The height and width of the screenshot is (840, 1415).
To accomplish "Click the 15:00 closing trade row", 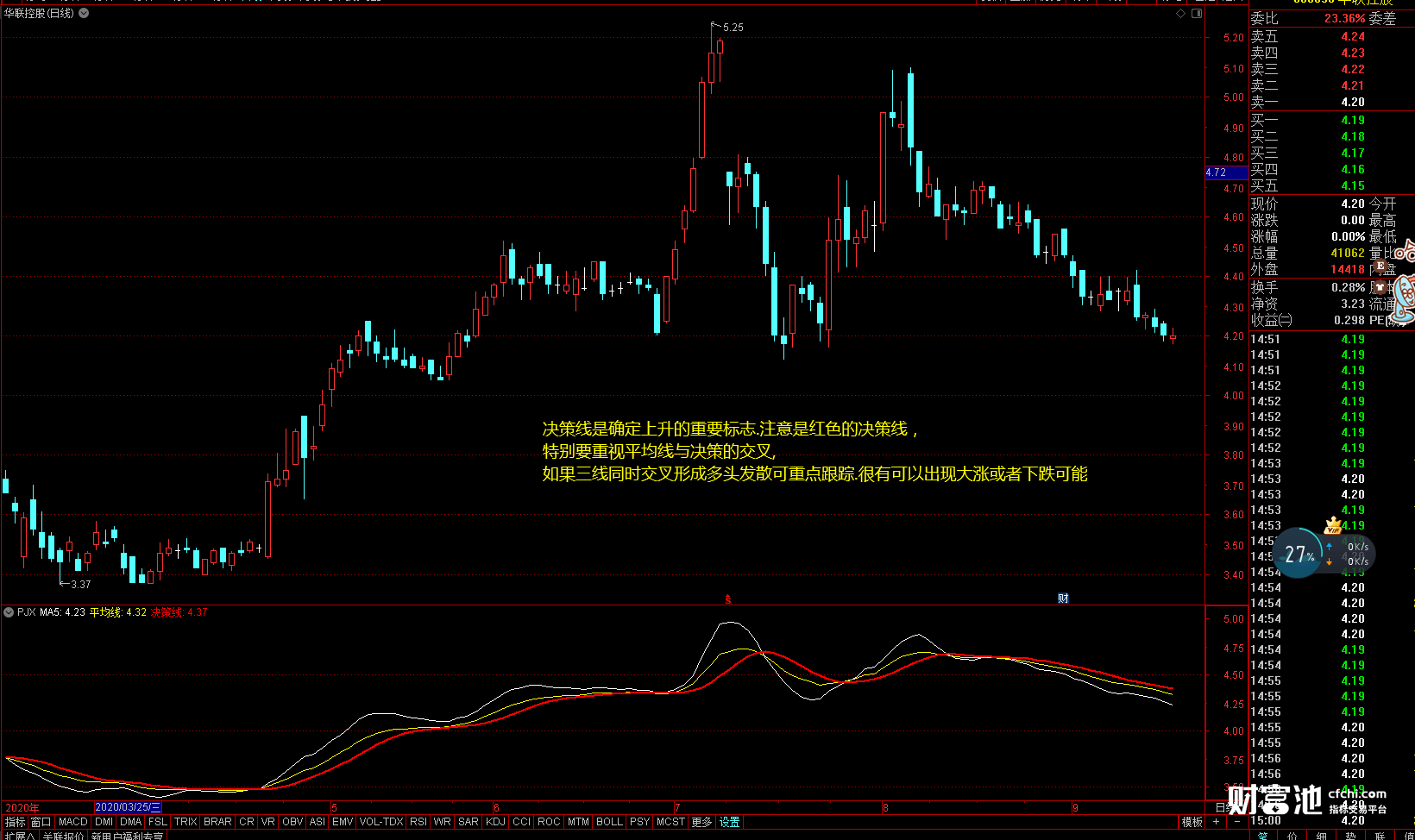I will click(1332, 820).
